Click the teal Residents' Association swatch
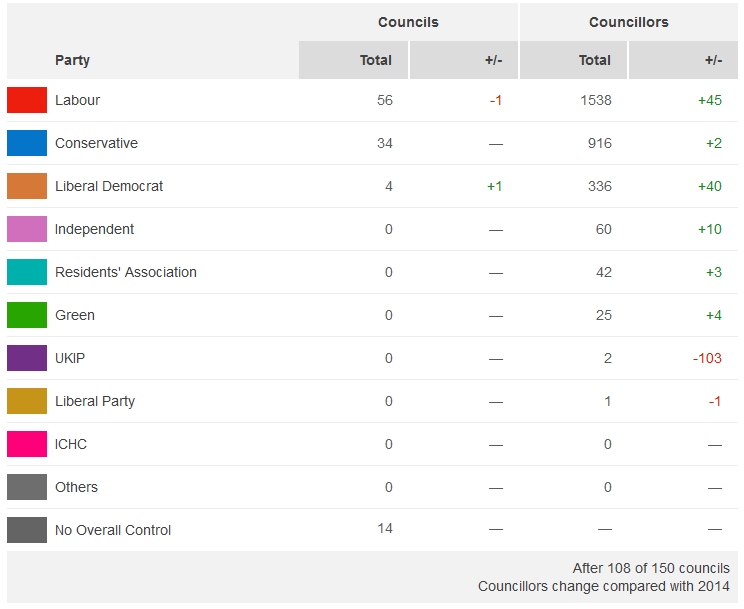 pyautogui.click(x=27, y=272)
